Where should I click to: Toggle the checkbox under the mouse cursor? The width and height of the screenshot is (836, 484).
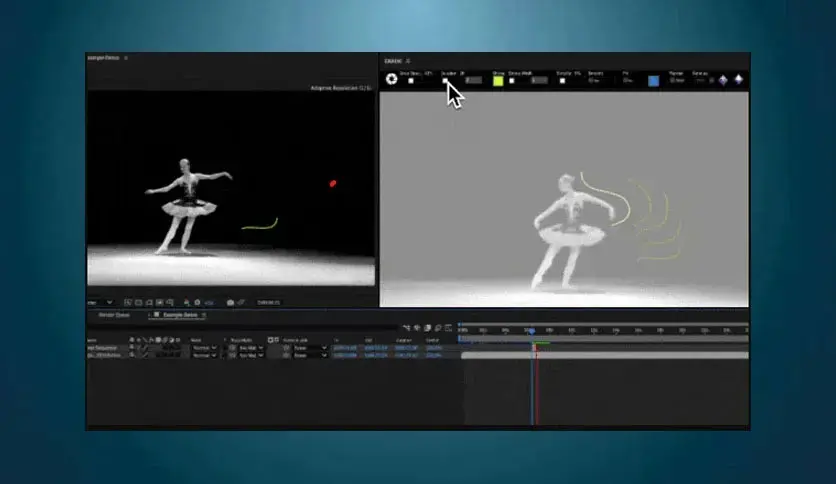pos(445,81)
